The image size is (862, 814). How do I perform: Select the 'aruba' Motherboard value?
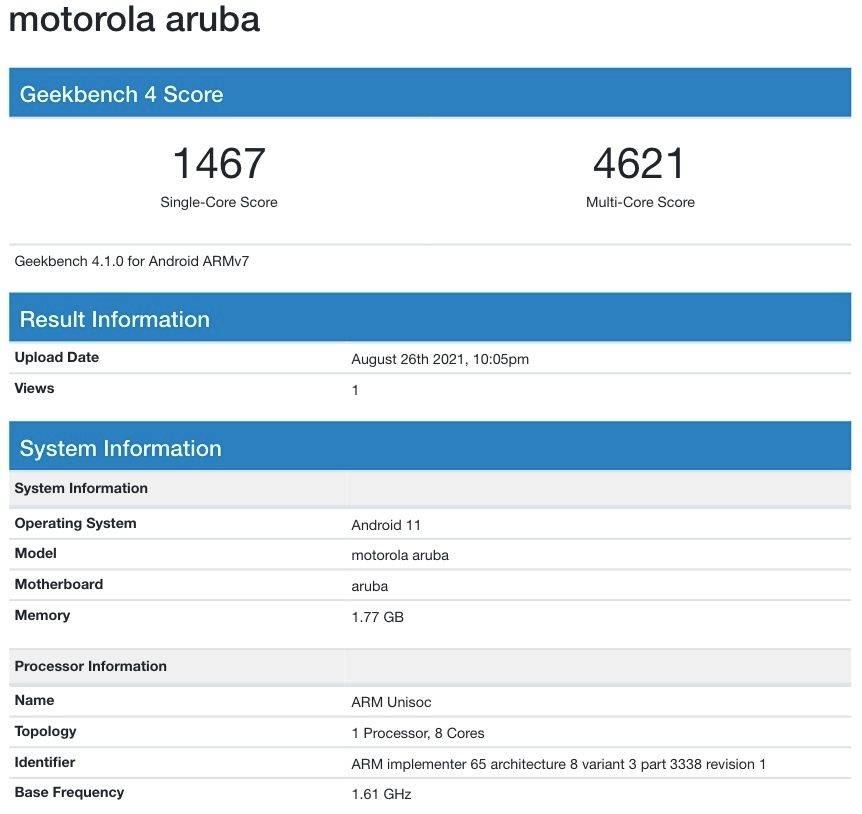click(x=370, y=586)
